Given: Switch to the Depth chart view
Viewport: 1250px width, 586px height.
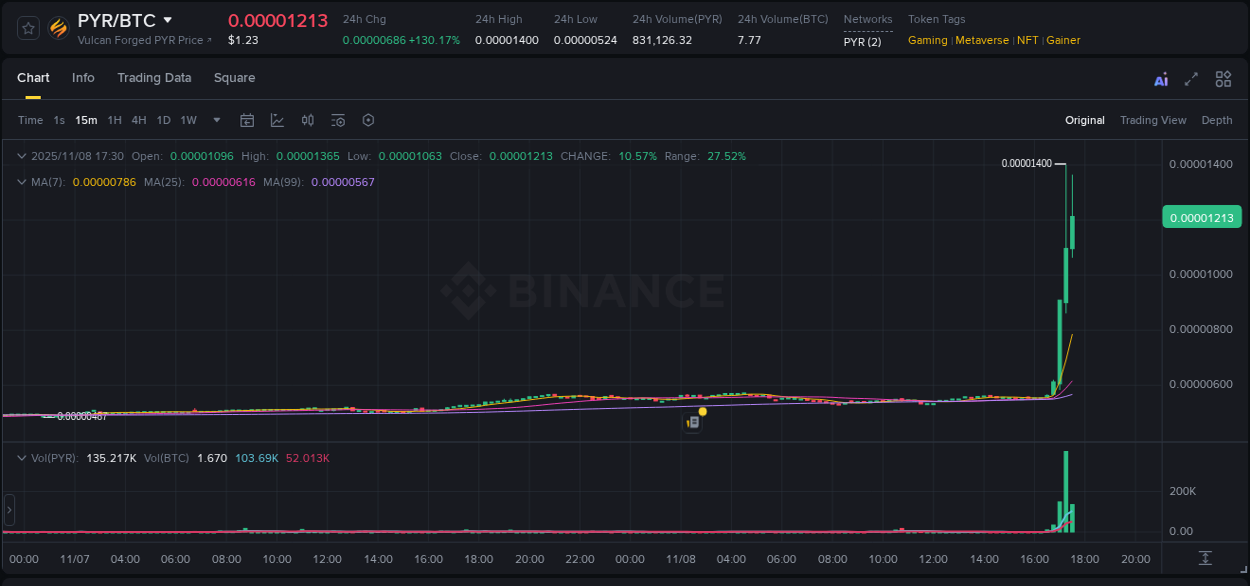Looking at the screenshot, I should point(1216,120).
